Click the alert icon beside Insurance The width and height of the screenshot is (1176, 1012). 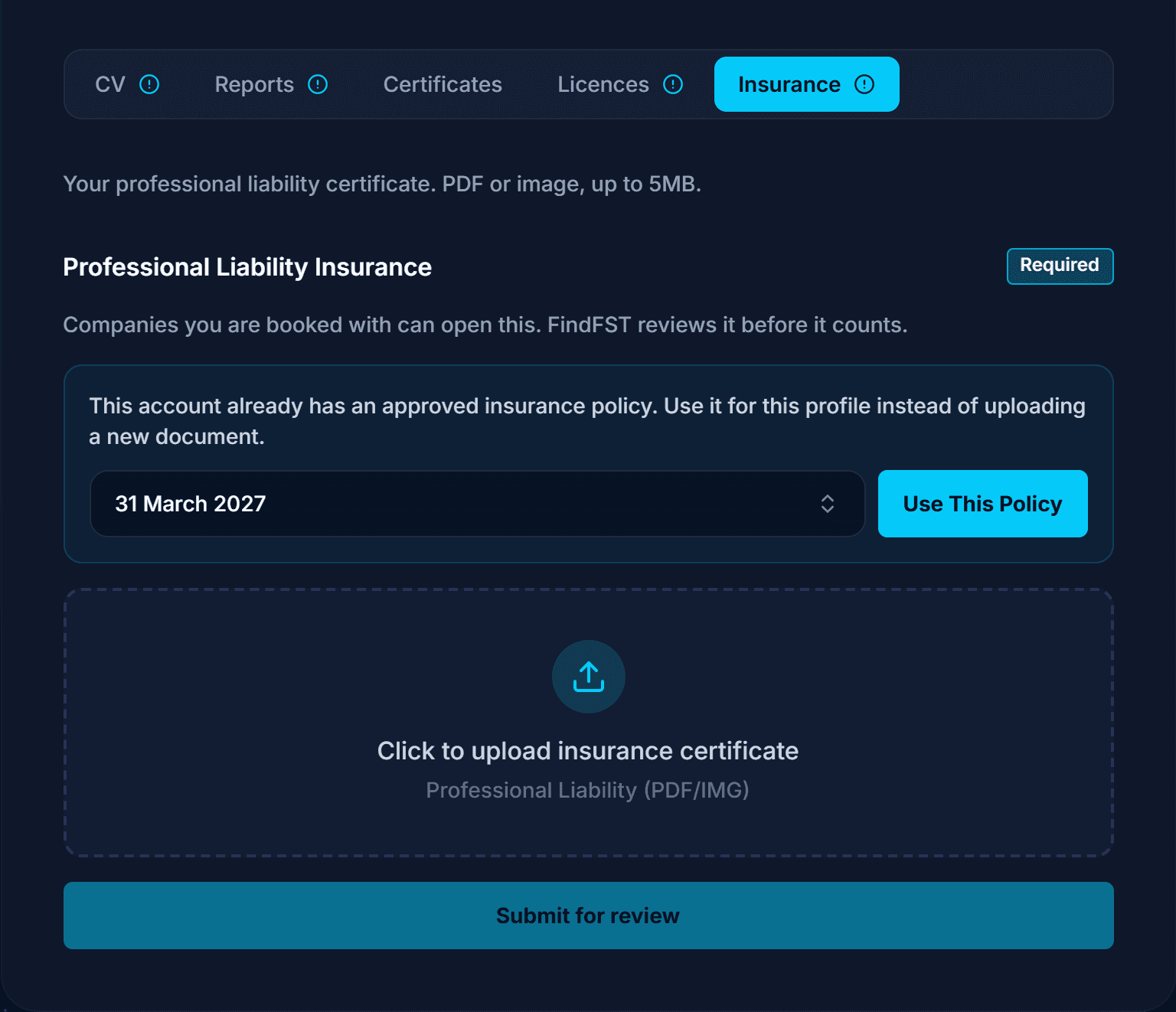click(864, 84)
